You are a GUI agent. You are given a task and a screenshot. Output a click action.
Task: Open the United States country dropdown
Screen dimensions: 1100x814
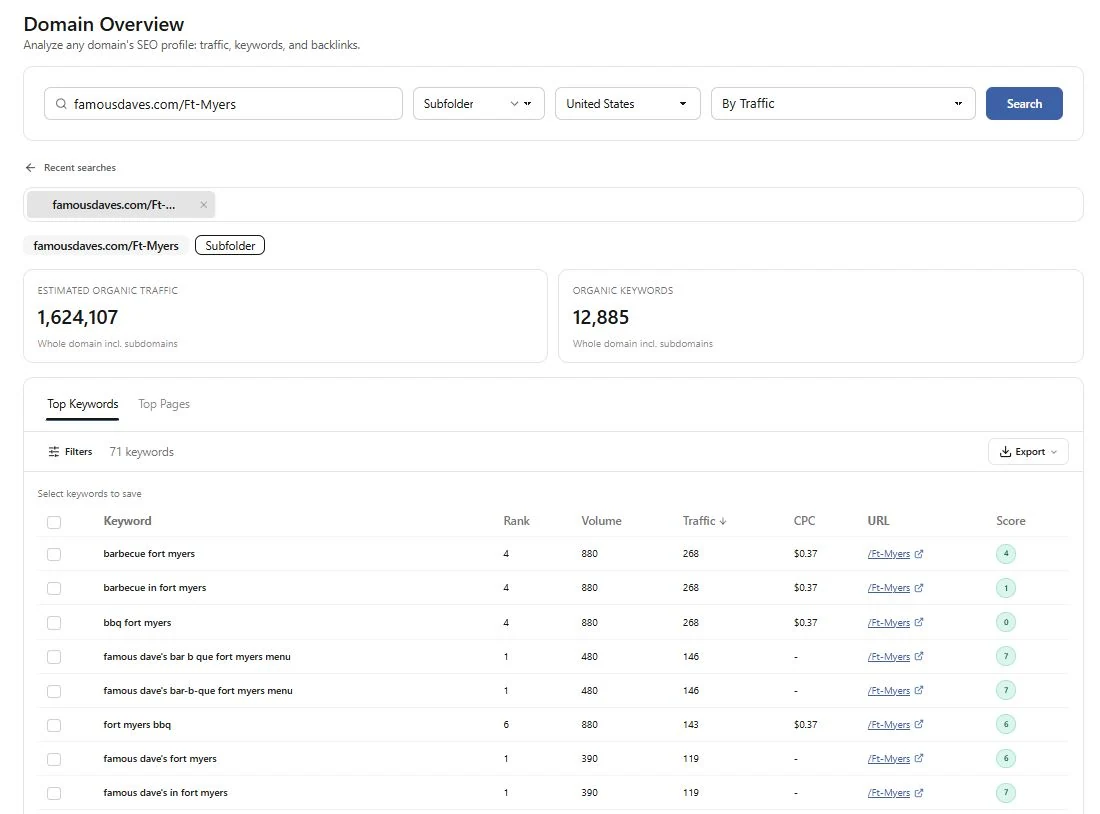627,104
